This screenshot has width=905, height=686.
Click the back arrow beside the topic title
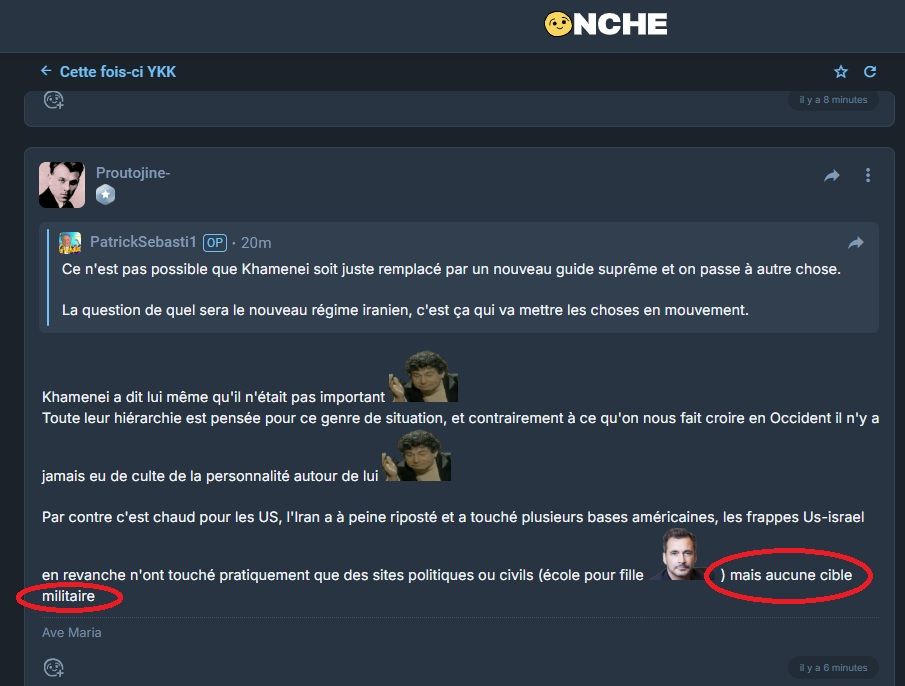(46, 71)
